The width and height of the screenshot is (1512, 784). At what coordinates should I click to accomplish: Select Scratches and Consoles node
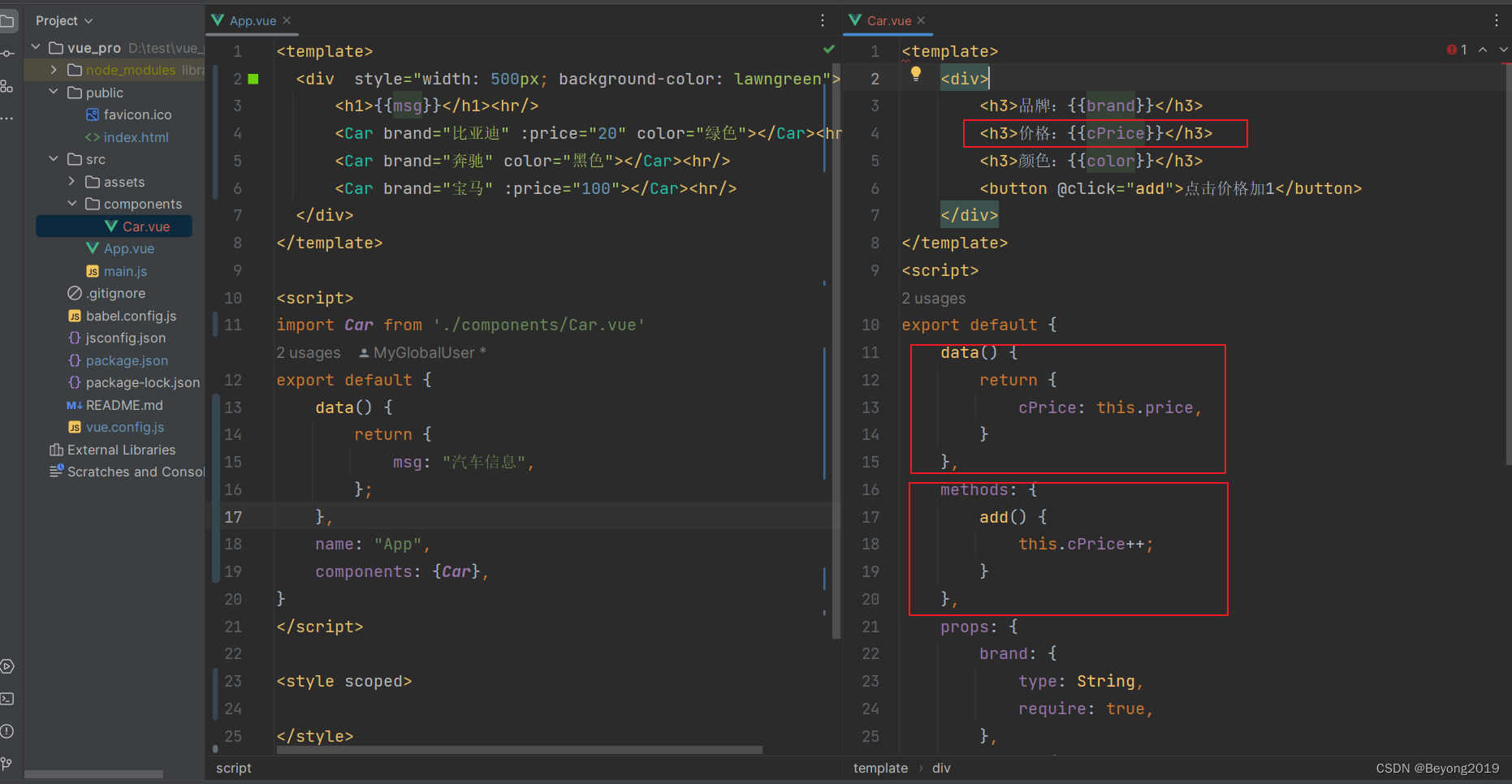point(127,472)
